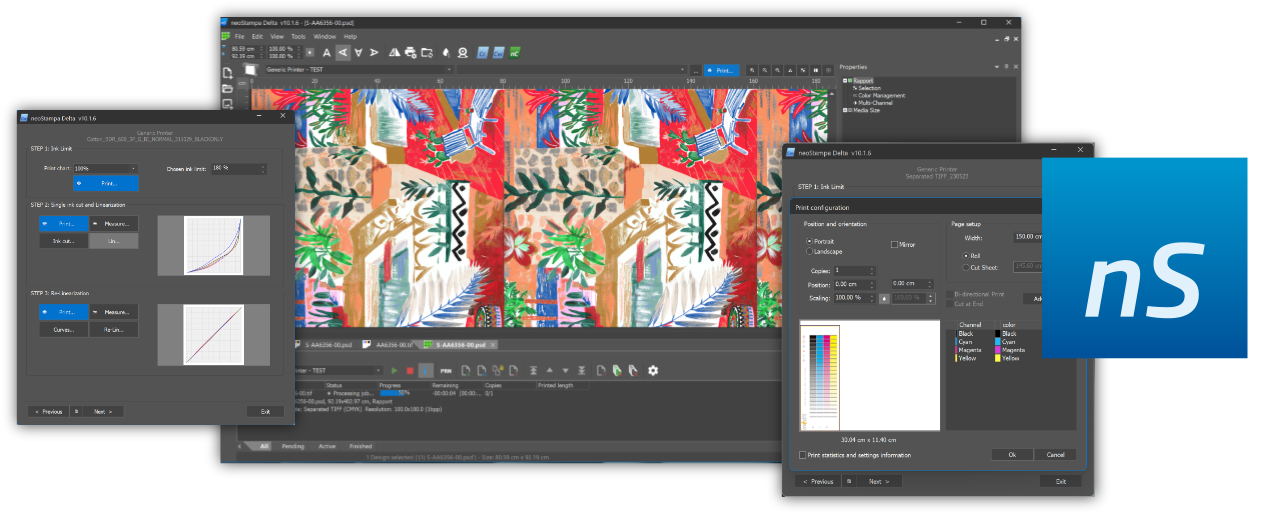Open the Tools menu
The image size is (1273, 514).
298,37
